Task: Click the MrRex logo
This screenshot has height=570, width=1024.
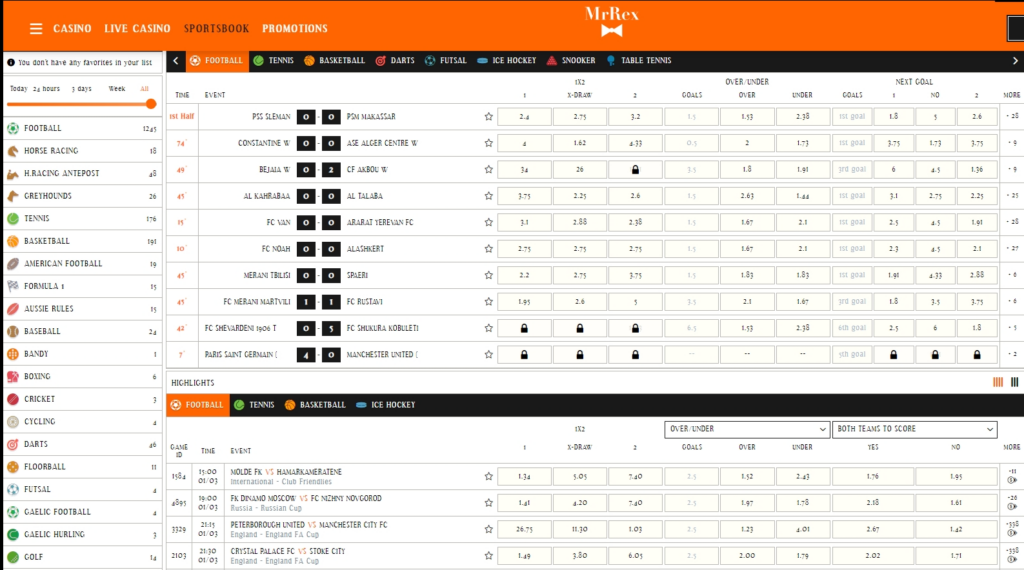Action: (x=611, y=22)
